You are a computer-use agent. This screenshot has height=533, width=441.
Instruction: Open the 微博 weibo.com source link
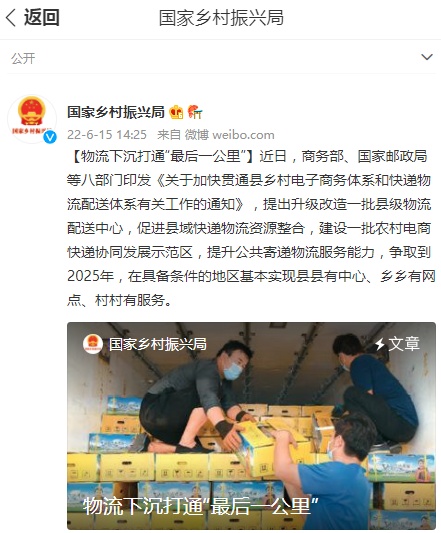pos(230,135)
